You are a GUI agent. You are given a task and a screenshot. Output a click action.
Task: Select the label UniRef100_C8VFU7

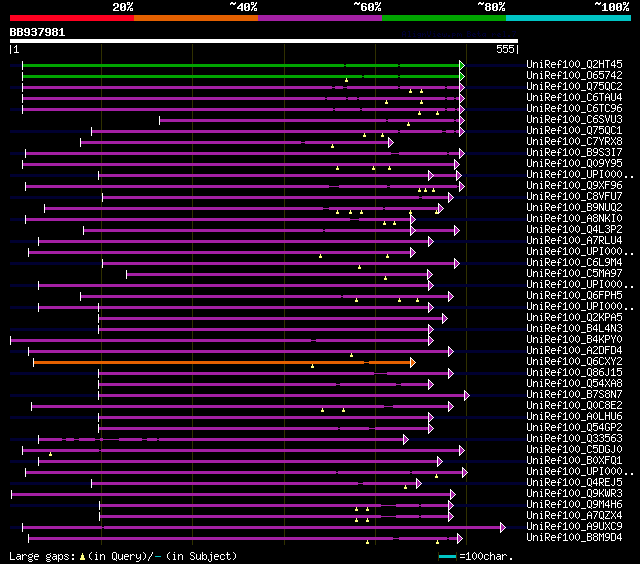tap(574, 197)
